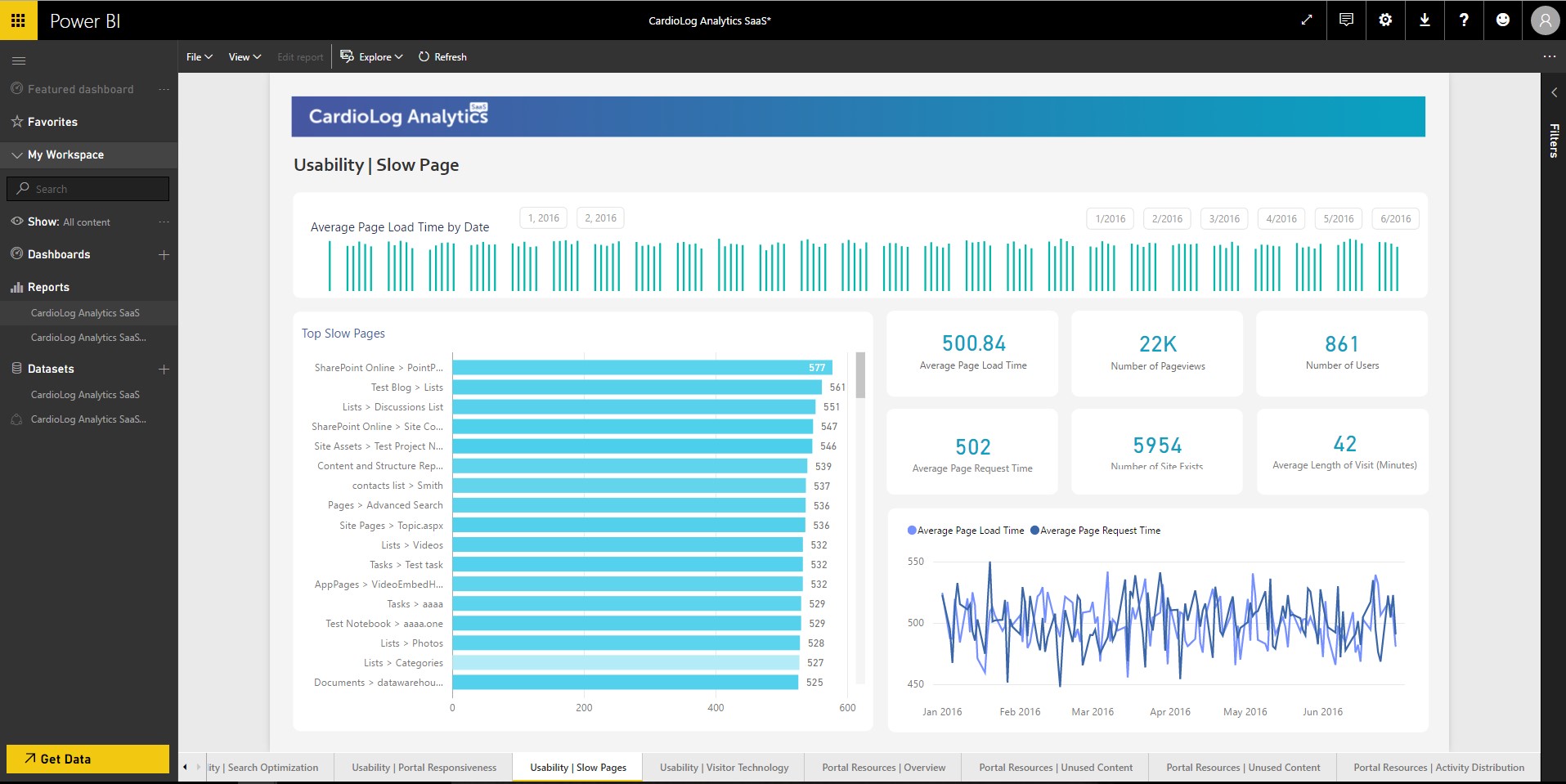Switch to Usability | Slow Pages tab
The height and width of the screenshot is (784, 1566).
coord(578,768)
